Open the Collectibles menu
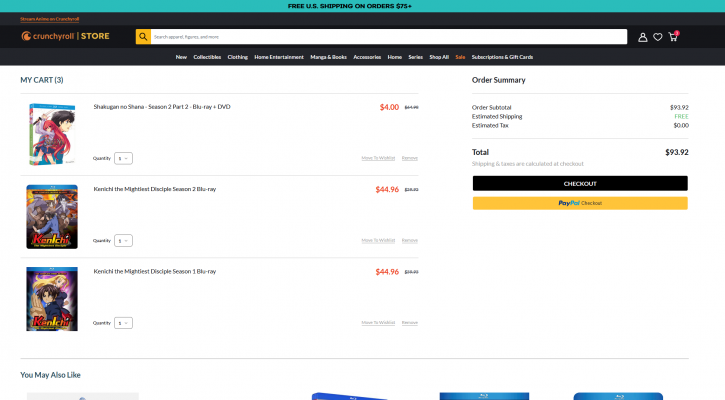 pos(207,57)
